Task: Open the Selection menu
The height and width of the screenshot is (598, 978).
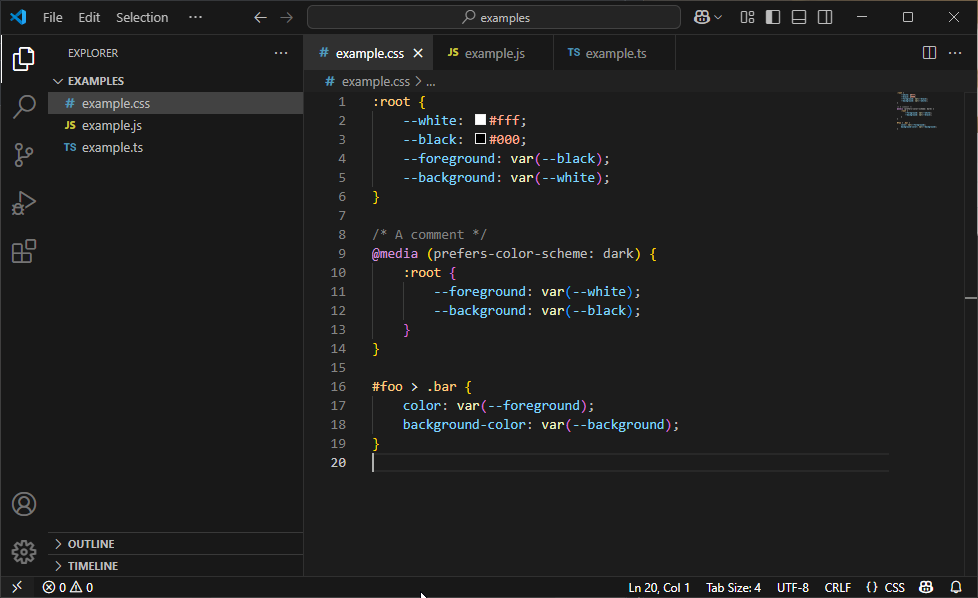Action: click(142, 17)
